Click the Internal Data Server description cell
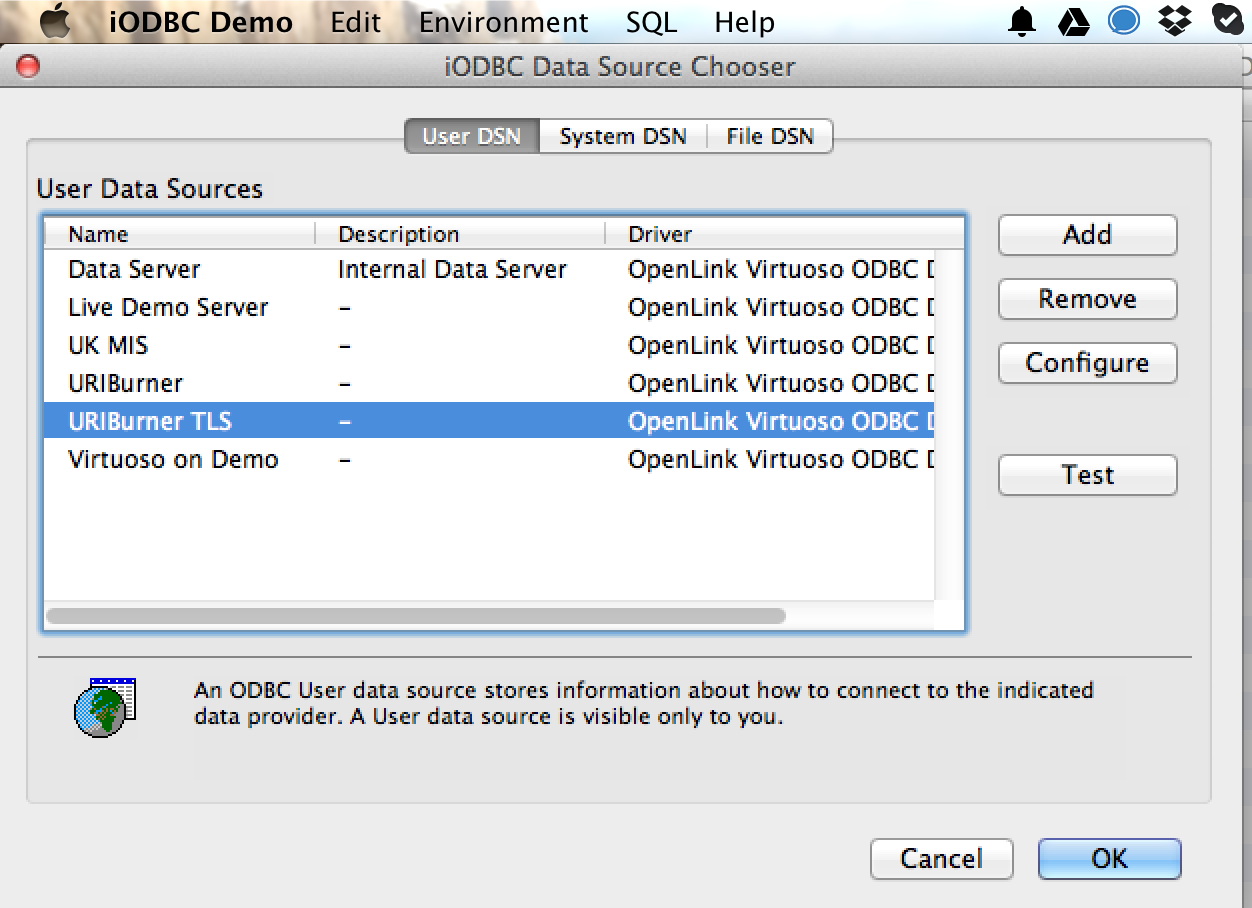This screenshot has height=908, width=1252. pyautogui.click(x=452, y=269)
